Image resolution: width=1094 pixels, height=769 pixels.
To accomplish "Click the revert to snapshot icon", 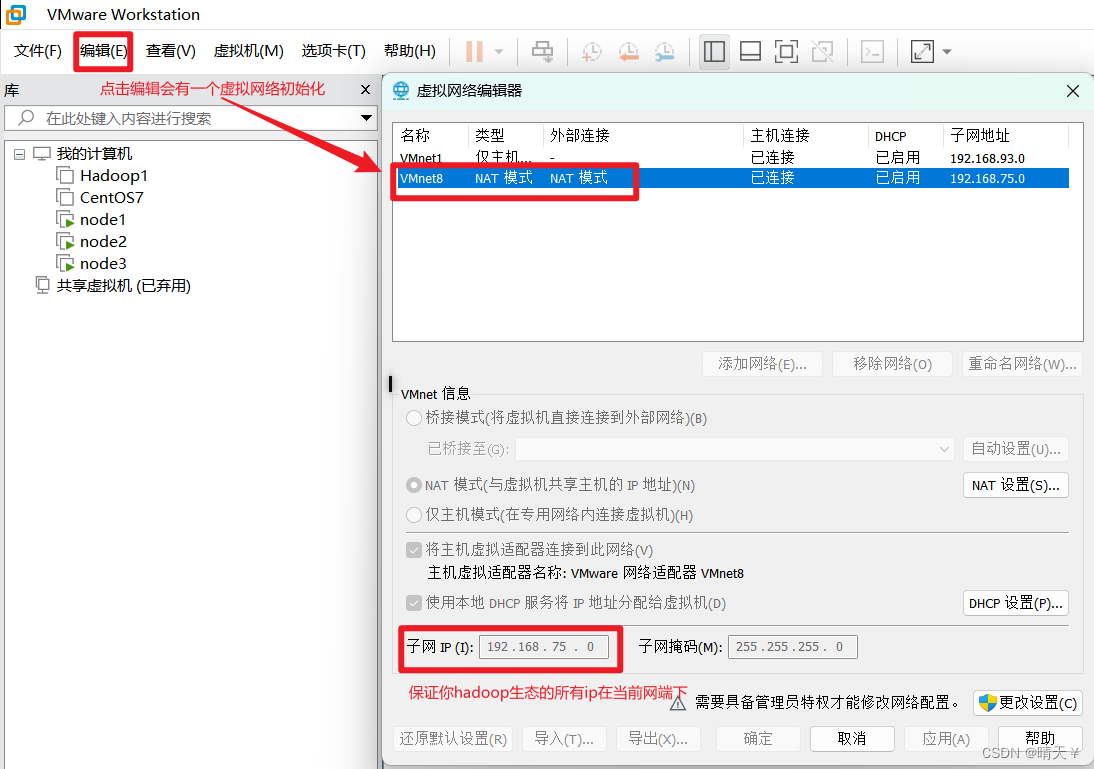I will tap(629, 51).
